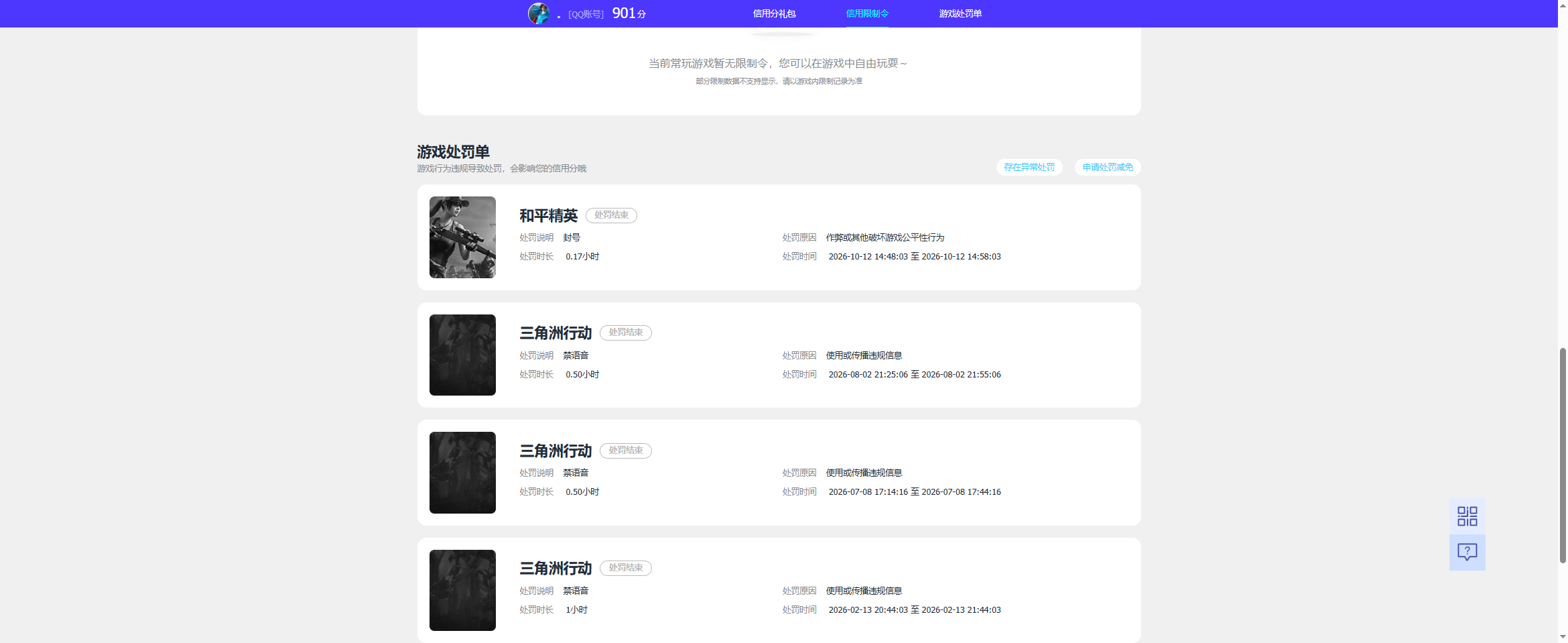This screenshot has height=643, width=1568.
Task: Click the 申请处罚减免 button
Action: (x=1108, y=167)
